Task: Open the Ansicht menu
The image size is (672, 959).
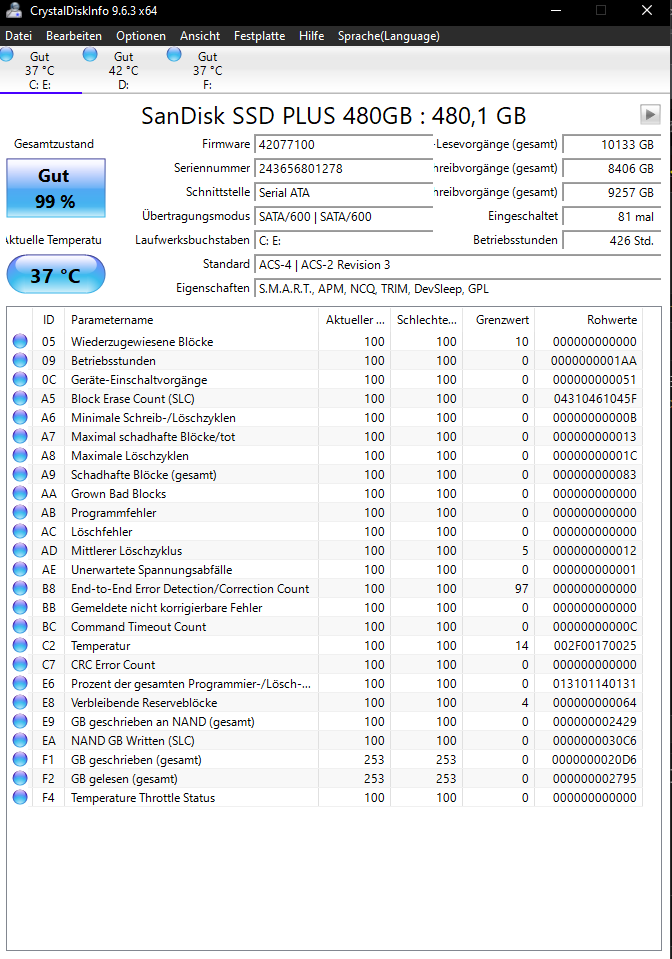Action: pyautogui.click(x=200, y=36)
